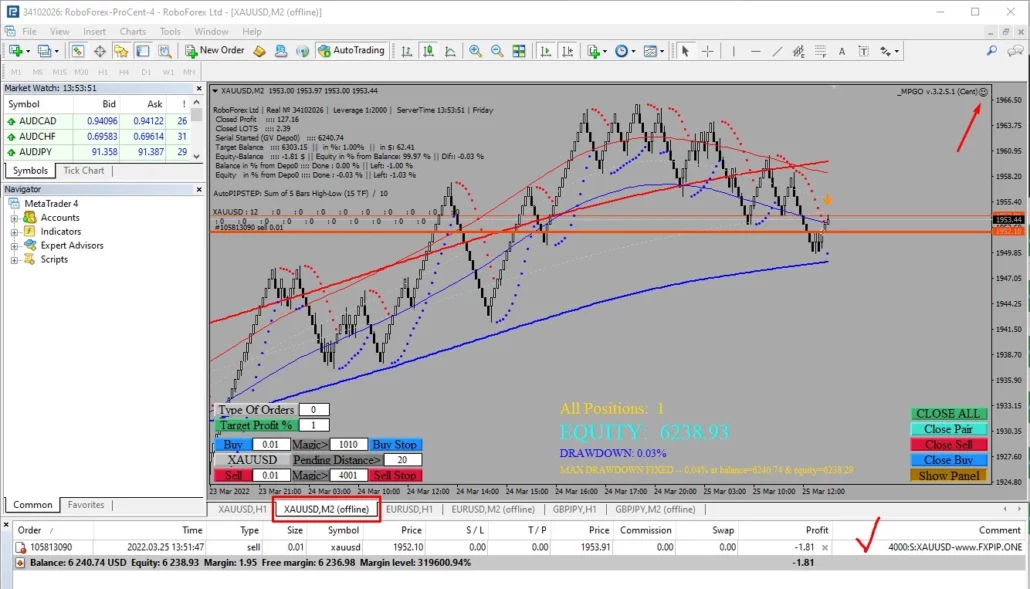Toggle the AutoTrading button
1030x589 pixels.
pos(351,51)
